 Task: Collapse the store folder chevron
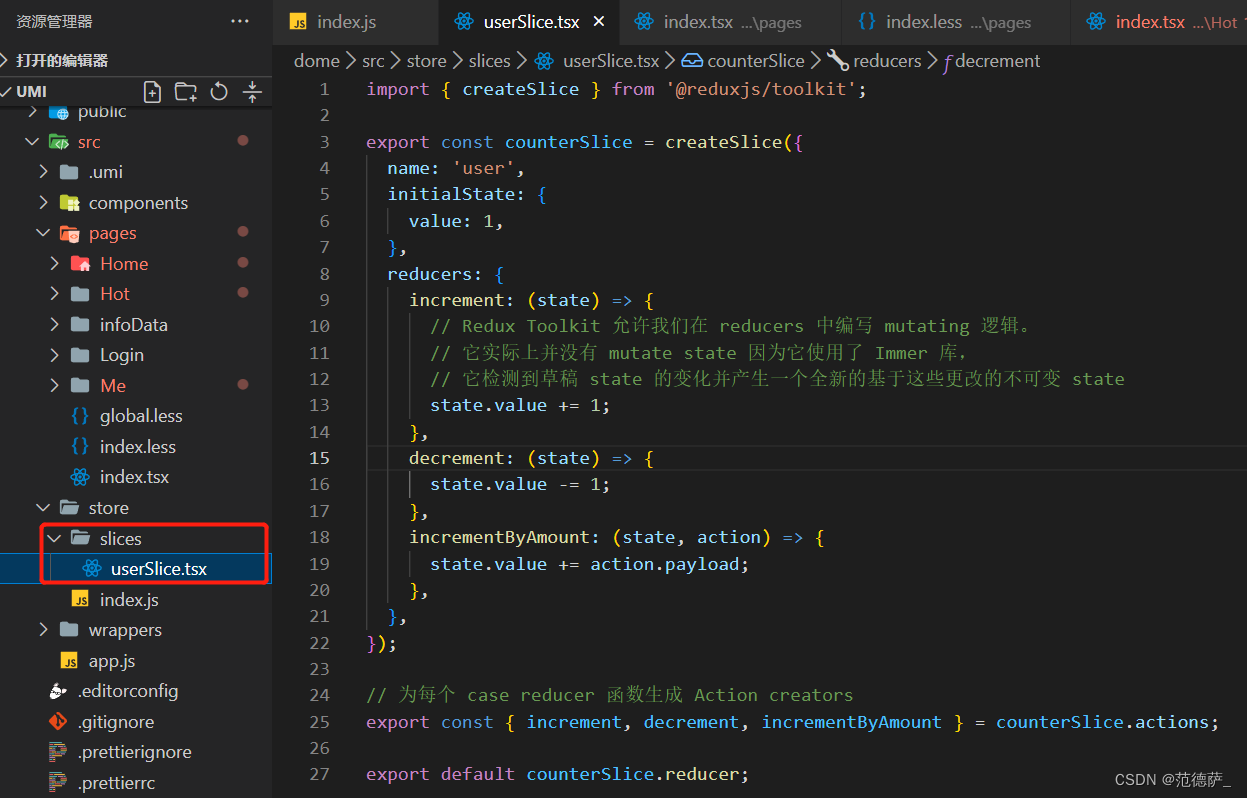pyautogui.click(x=43, y=508)
